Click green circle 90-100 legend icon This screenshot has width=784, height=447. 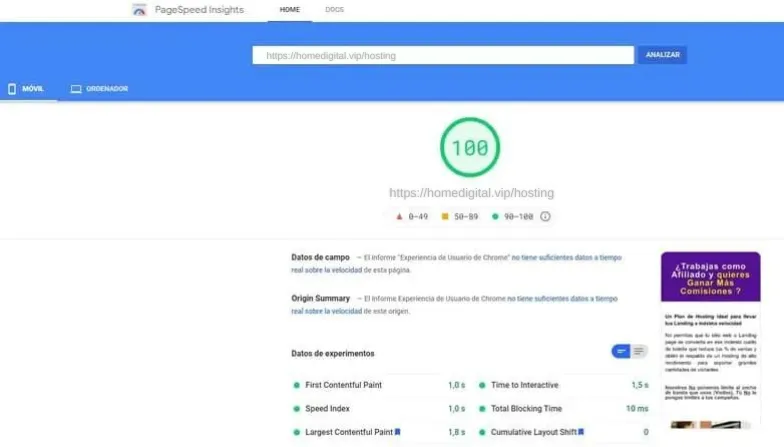495,216
